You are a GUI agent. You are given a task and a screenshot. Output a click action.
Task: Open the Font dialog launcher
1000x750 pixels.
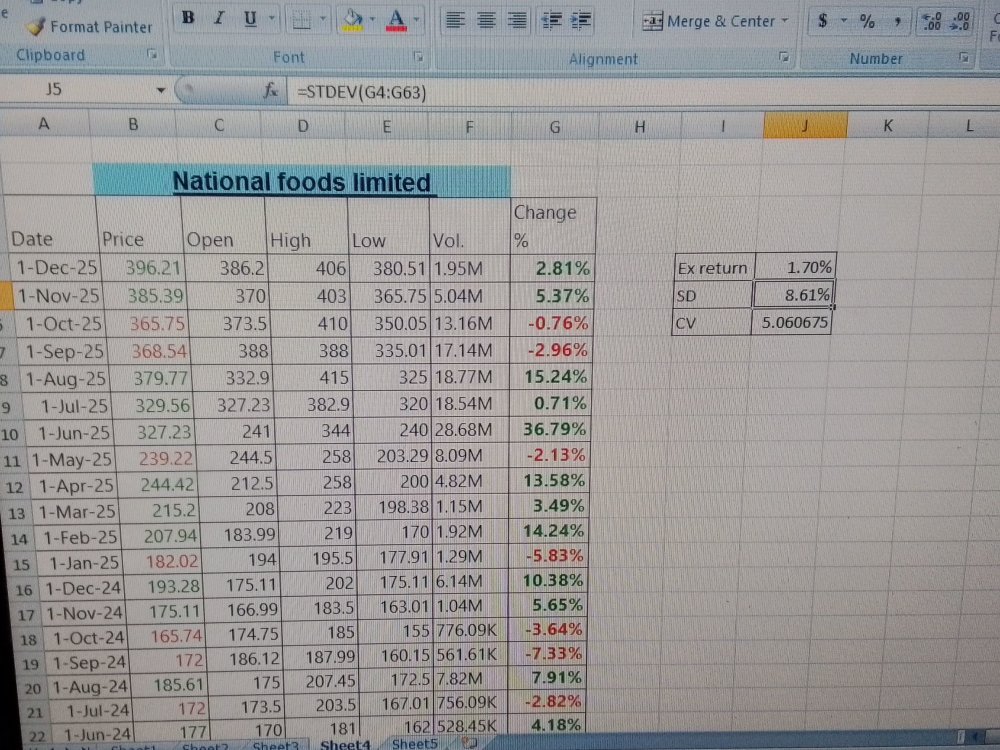(418, 57)
